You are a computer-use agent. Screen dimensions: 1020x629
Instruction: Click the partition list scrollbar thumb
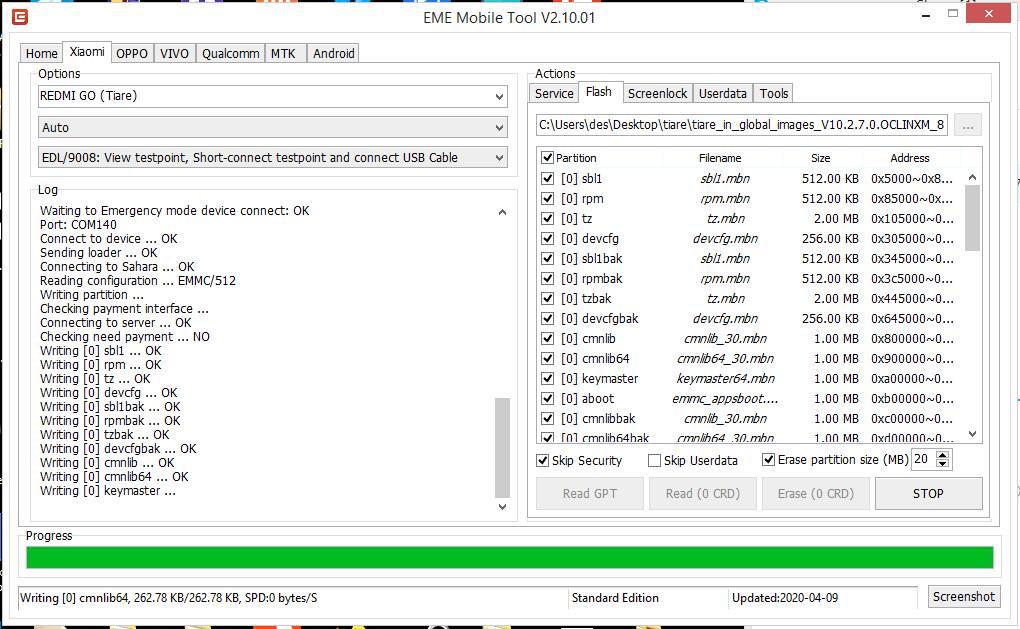coord(973,218)
